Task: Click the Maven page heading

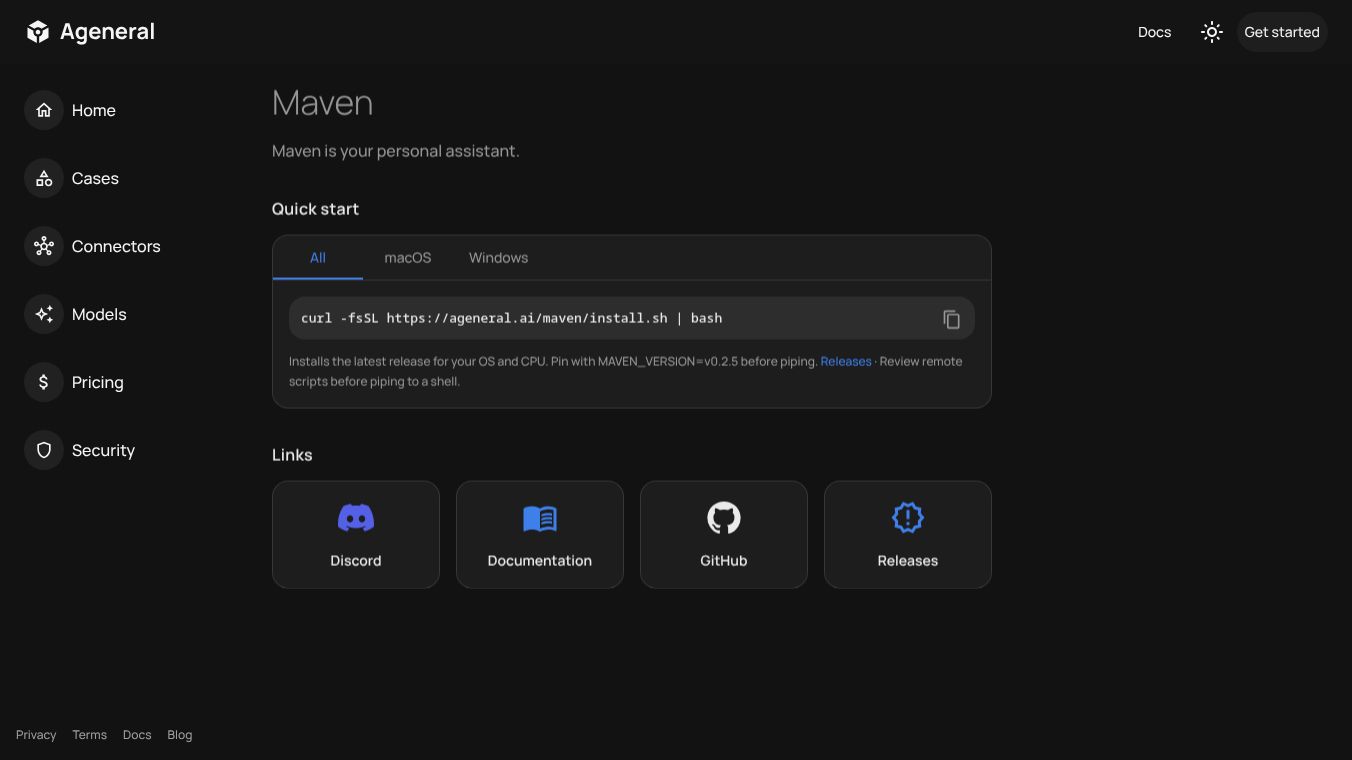Action: [x=322, y=103]
